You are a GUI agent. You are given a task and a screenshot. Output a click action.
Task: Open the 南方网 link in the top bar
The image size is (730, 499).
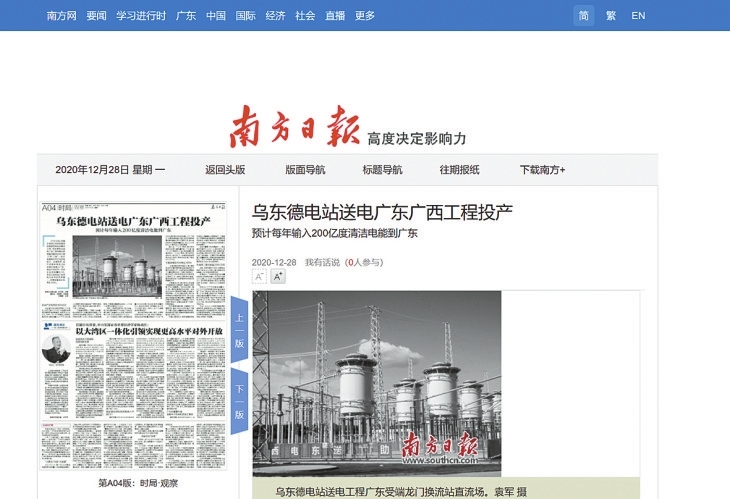pyautogui.click(x=61, y=16)
